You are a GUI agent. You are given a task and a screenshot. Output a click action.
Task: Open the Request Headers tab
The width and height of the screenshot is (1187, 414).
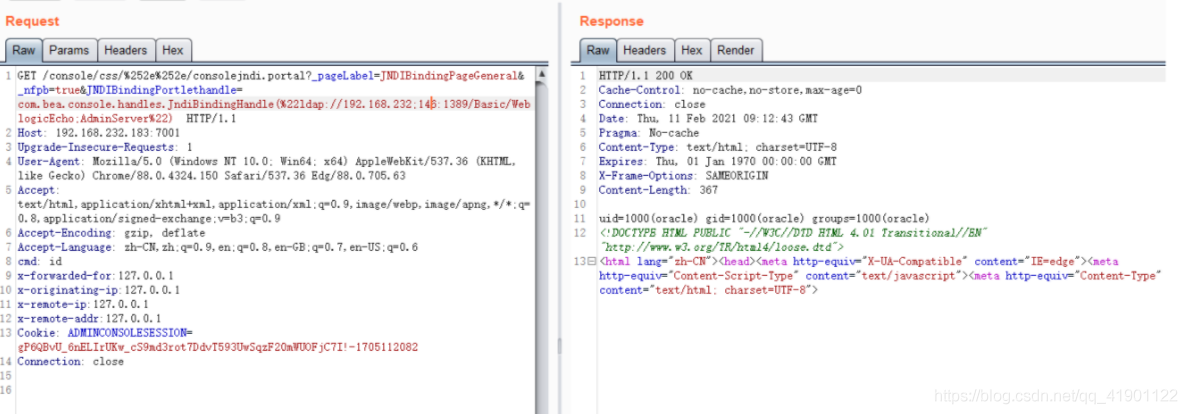click(x=125, y=51)
